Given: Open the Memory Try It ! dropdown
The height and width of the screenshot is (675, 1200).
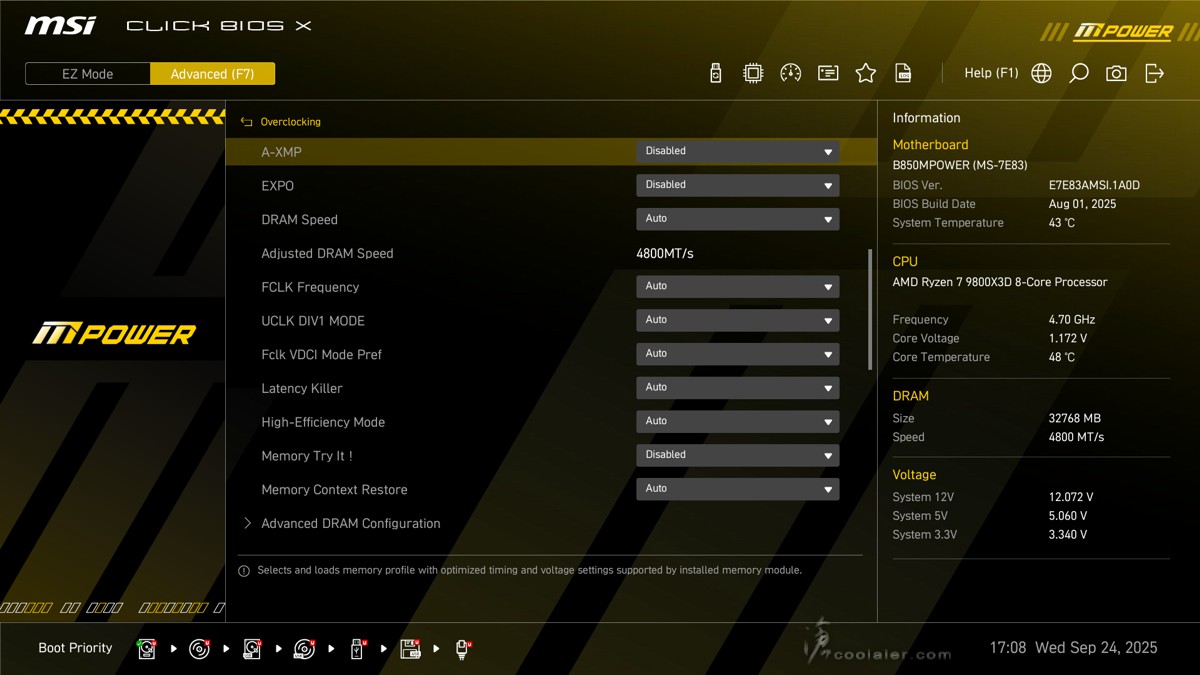Looking at the screenshot, I should pos(738,455).
